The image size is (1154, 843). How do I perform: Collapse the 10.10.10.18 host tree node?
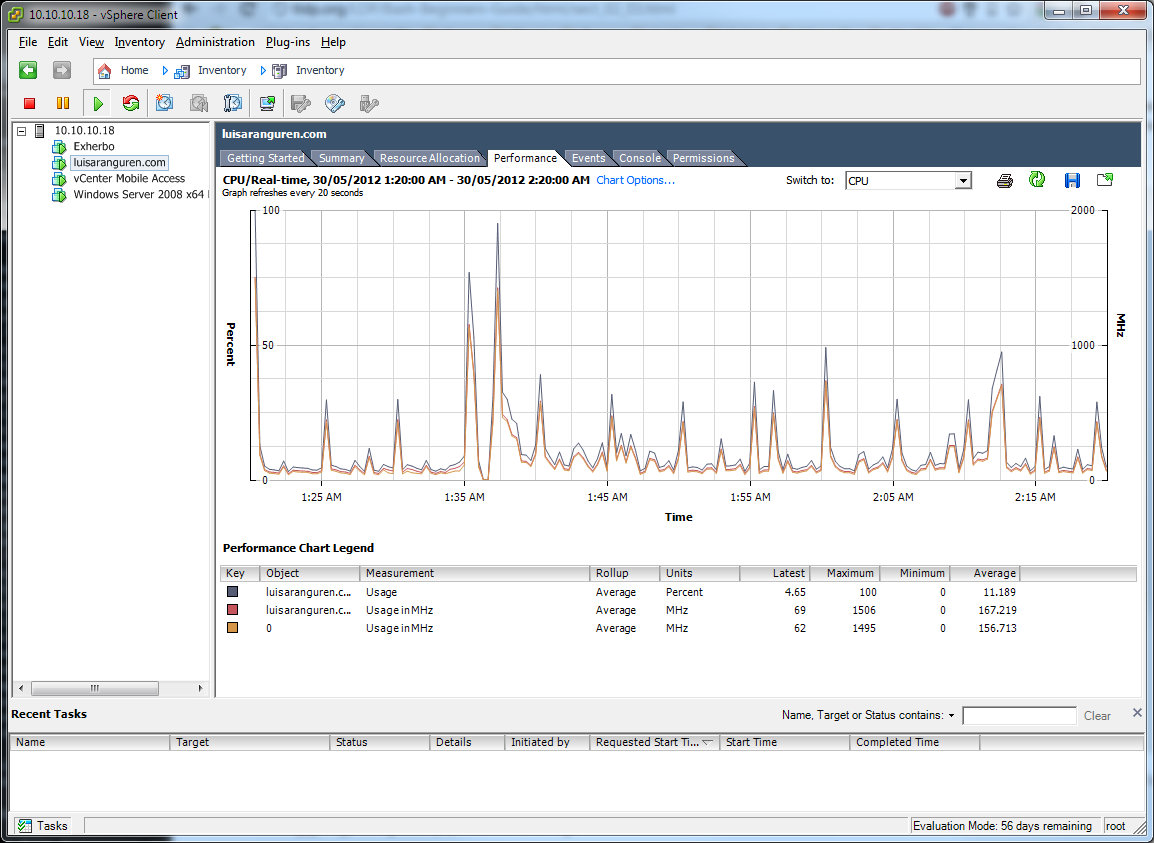(22, 130)
